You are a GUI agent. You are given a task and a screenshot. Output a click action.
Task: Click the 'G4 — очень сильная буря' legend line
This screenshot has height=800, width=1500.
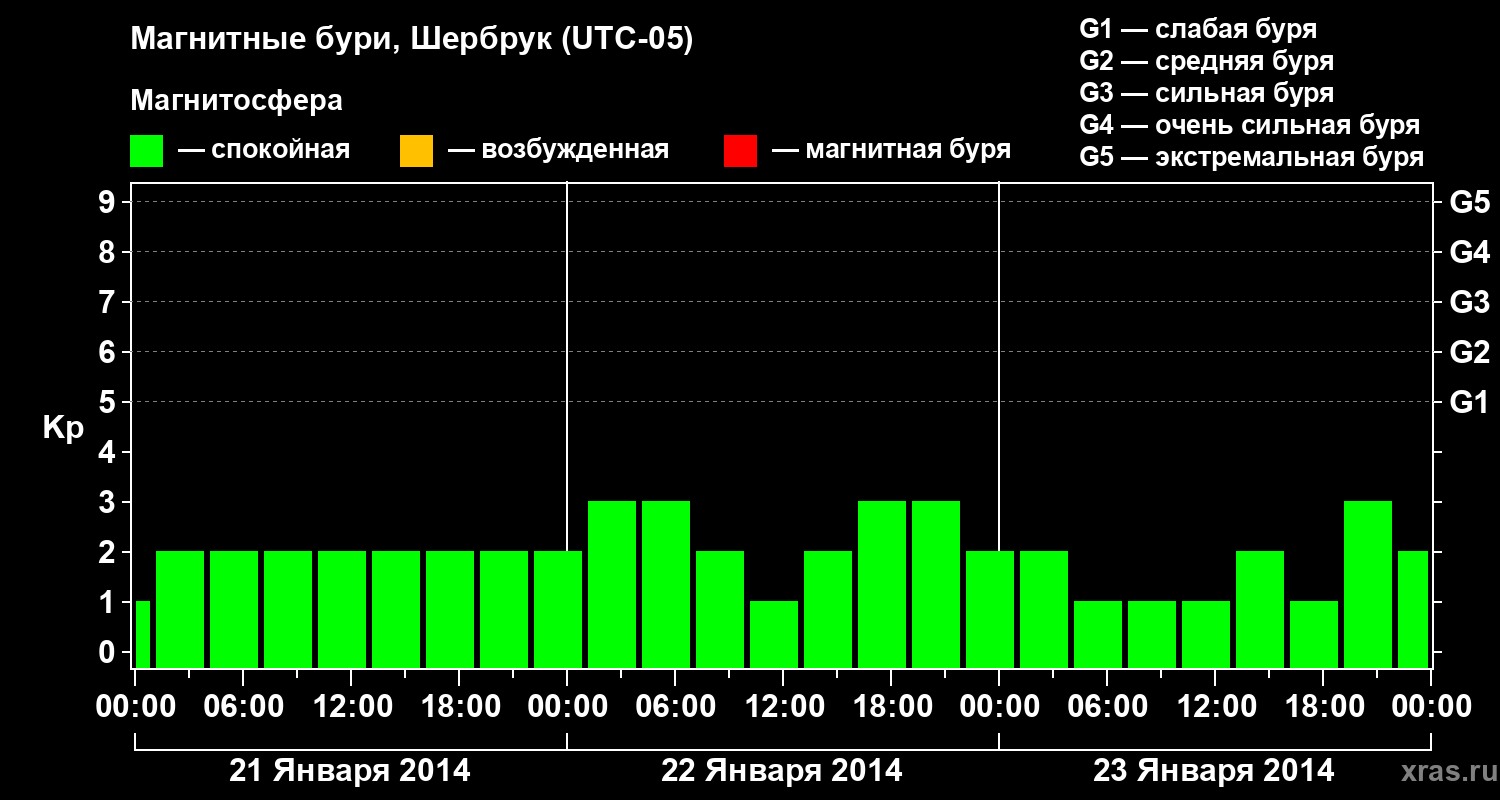pyautogui.click(x=1250, y=125)
